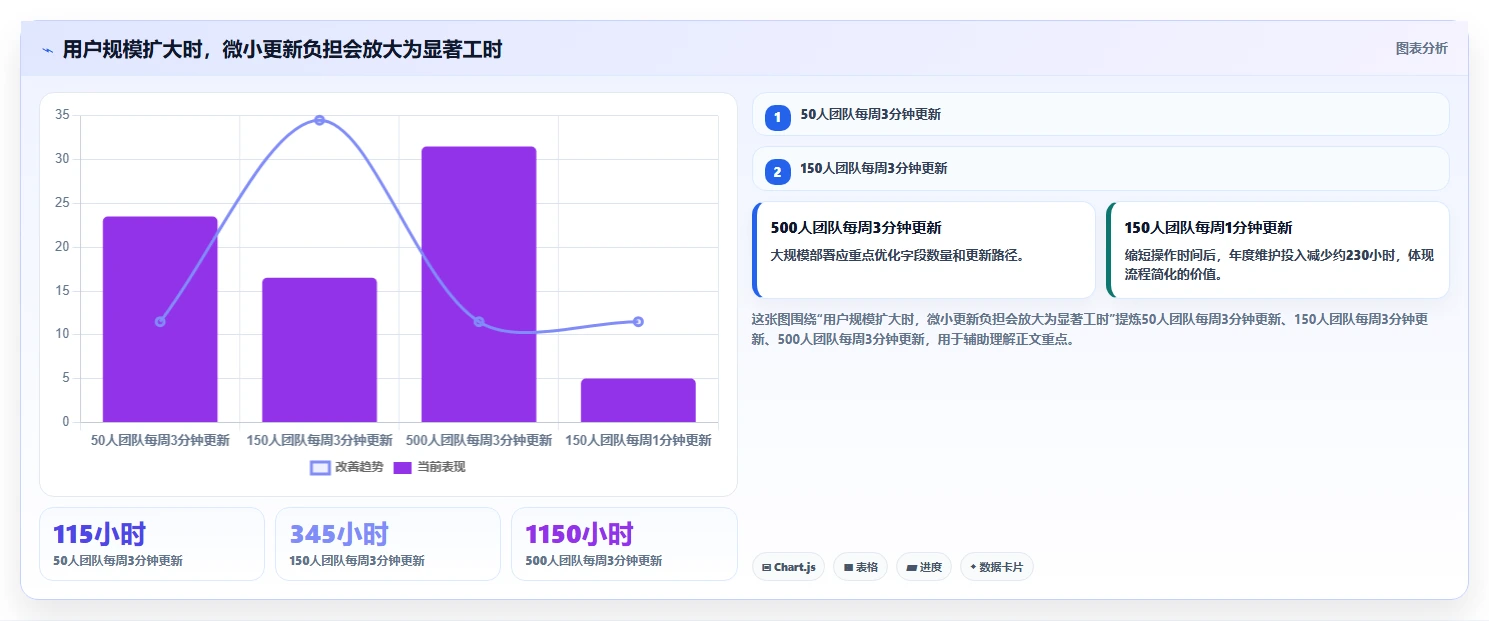Click the Chart.js tag chip
This screenshot has width=1489, height=621.
[788, 567]
